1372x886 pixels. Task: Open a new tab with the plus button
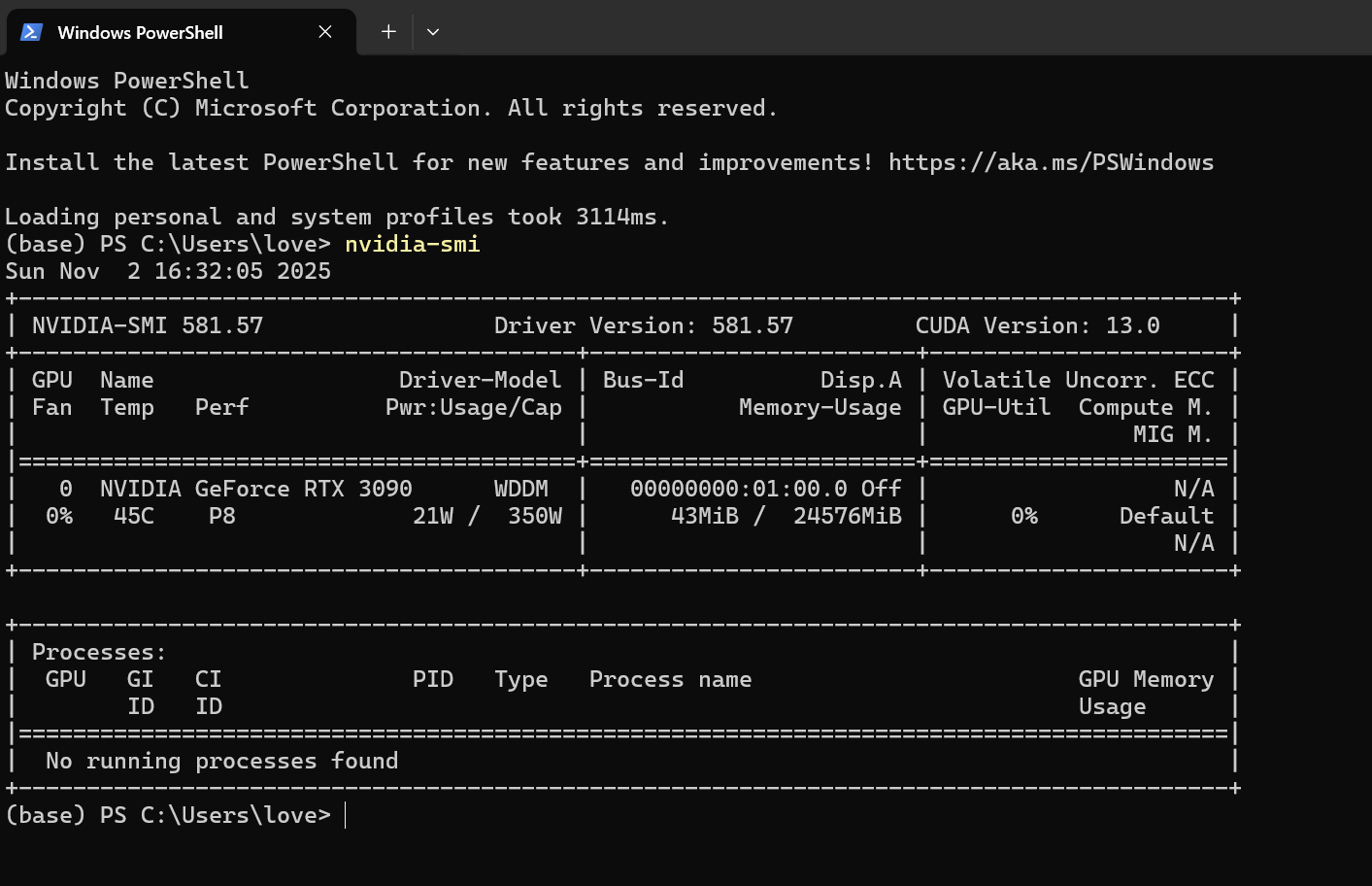click(x=388, y=32)
